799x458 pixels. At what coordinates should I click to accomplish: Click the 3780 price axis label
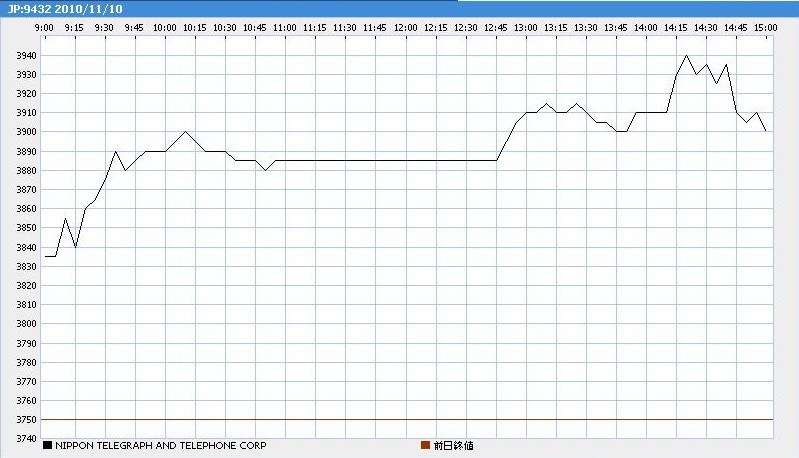(x=26, y=363)
